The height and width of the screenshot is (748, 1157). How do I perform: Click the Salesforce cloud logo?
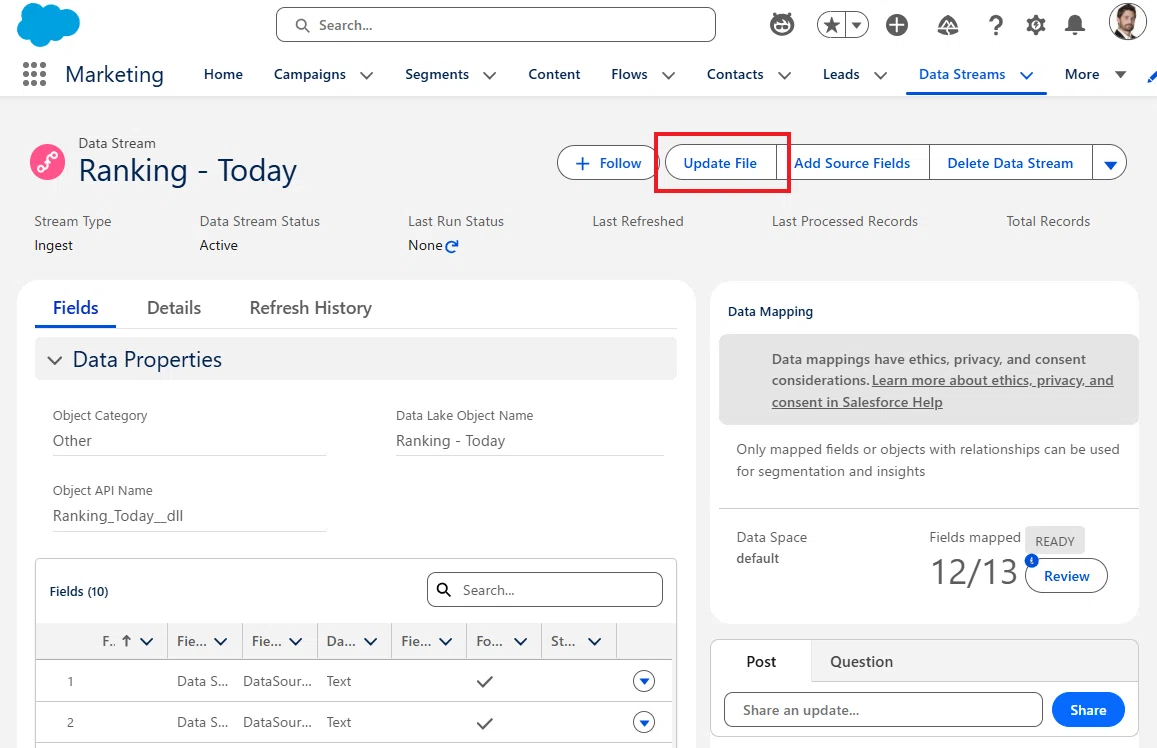coord(48,24)
